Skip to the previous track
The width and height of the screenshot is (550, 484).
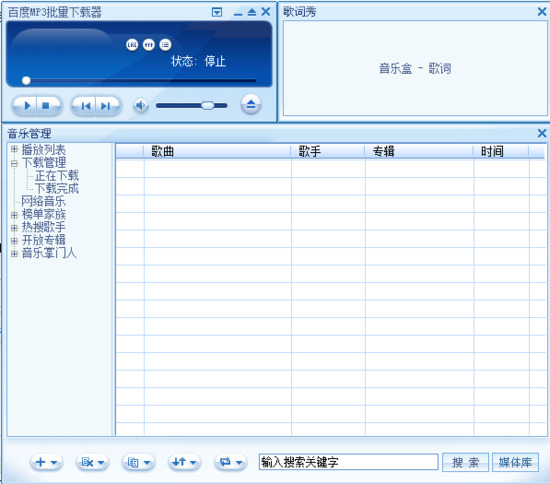(x=85, y=106)
